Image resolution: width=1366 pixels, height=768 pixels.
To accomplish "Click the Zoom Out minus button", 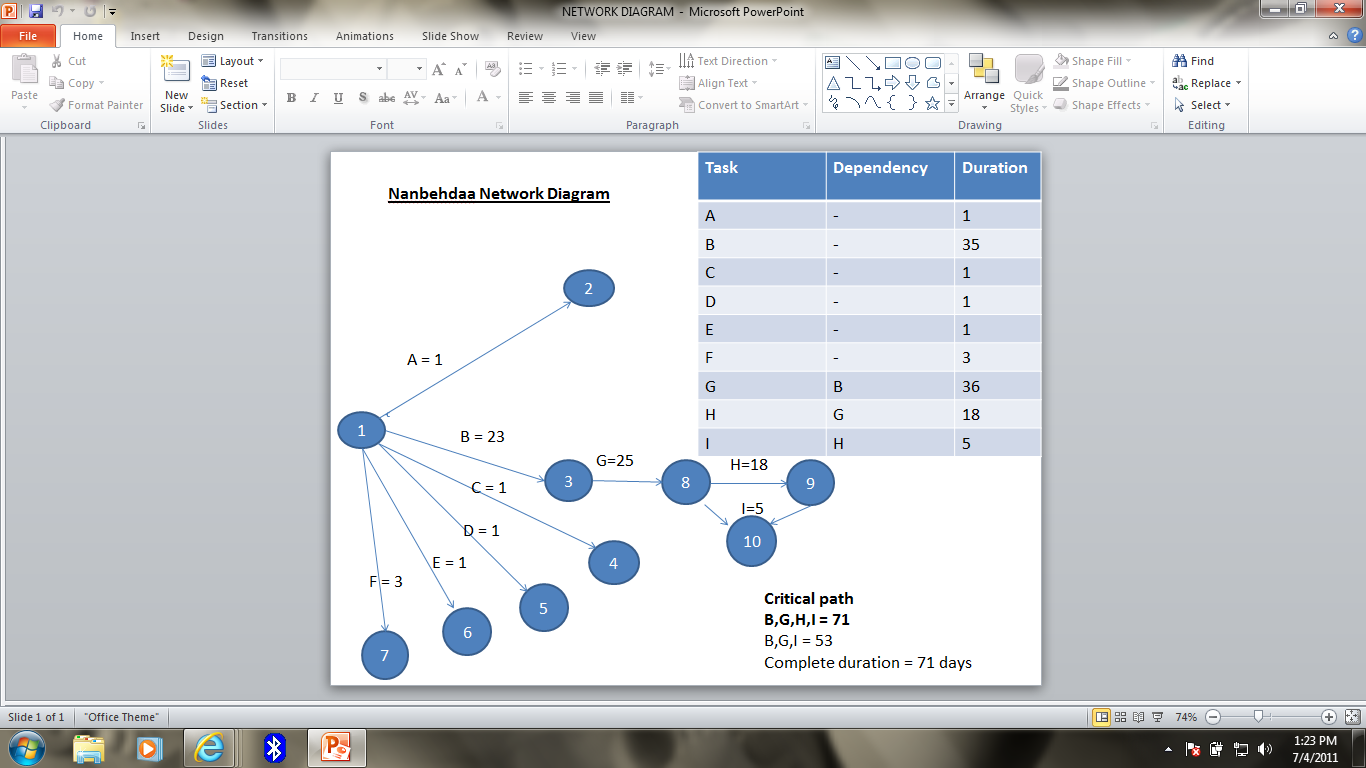I will tap(1212, 717).
